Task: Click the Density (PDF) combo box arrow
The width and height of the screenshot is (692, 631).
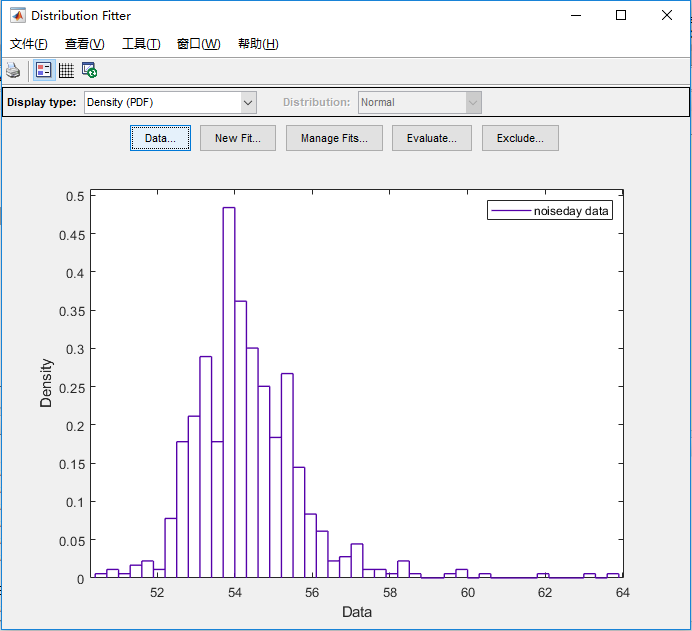Action: click(248, 102)
